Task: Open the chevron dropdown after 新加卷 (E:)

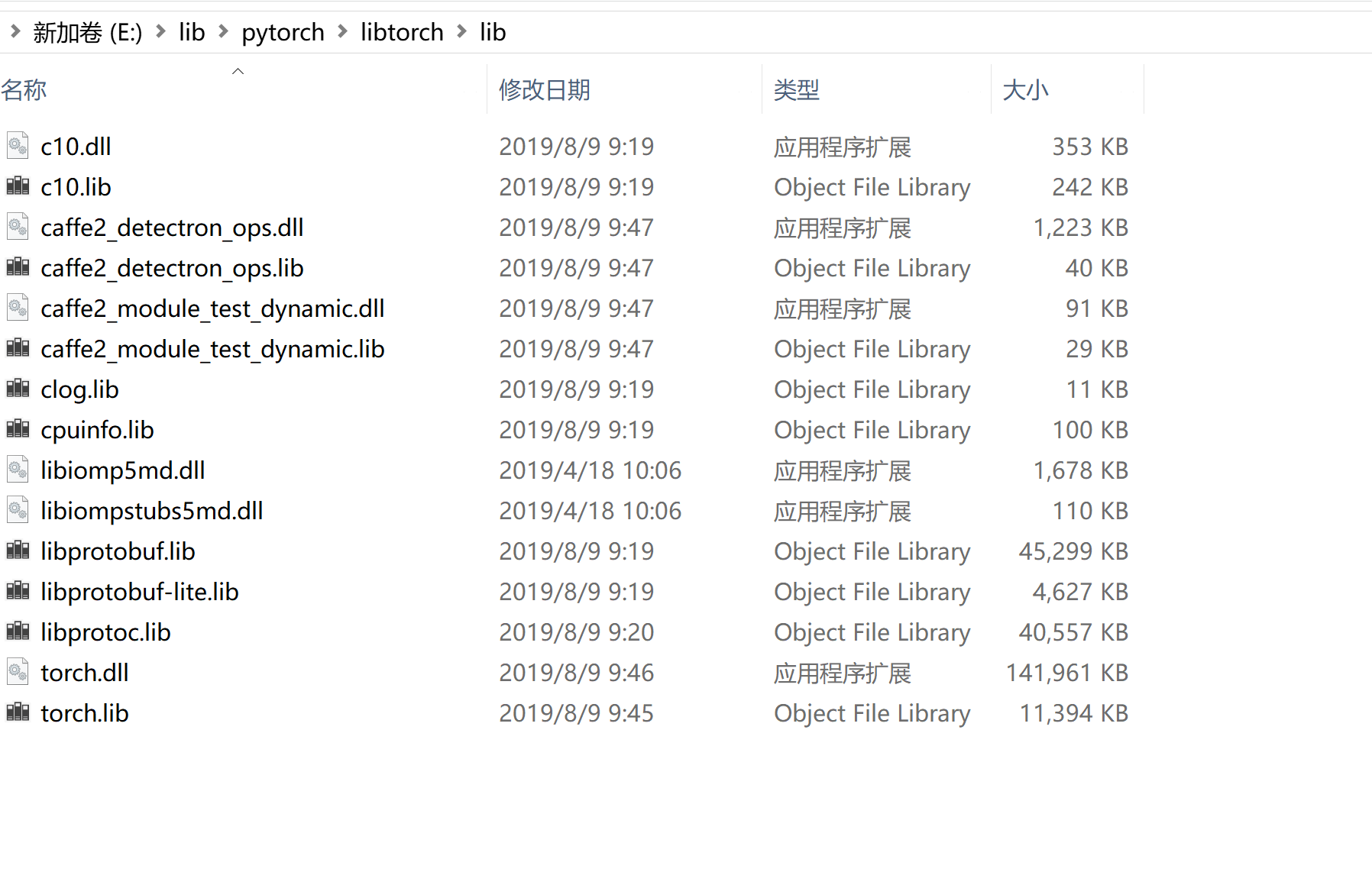Action: click(x=160, y=31)
